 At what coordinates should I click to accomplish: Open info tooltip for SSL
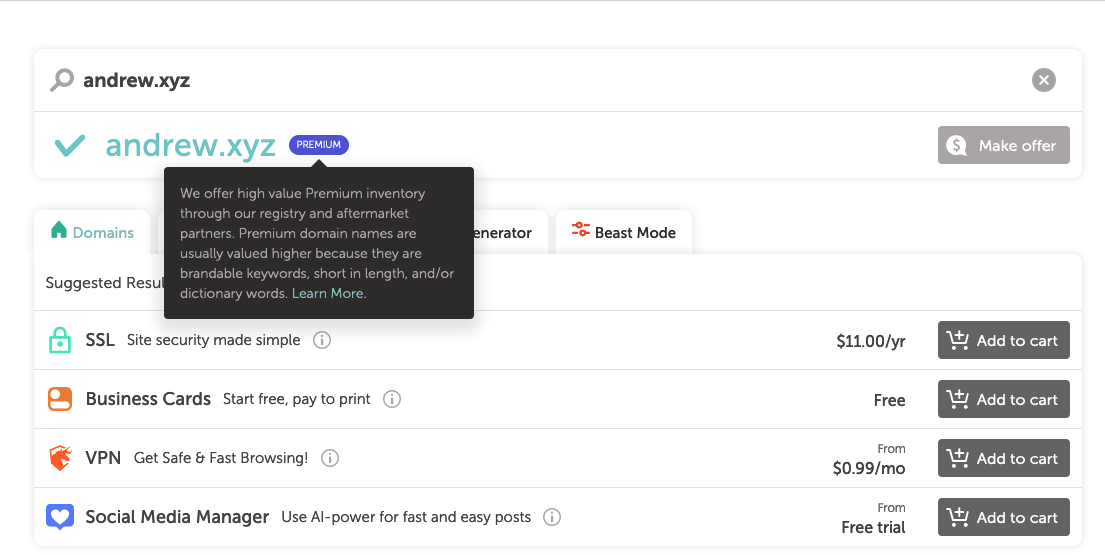tap(322, 340)
